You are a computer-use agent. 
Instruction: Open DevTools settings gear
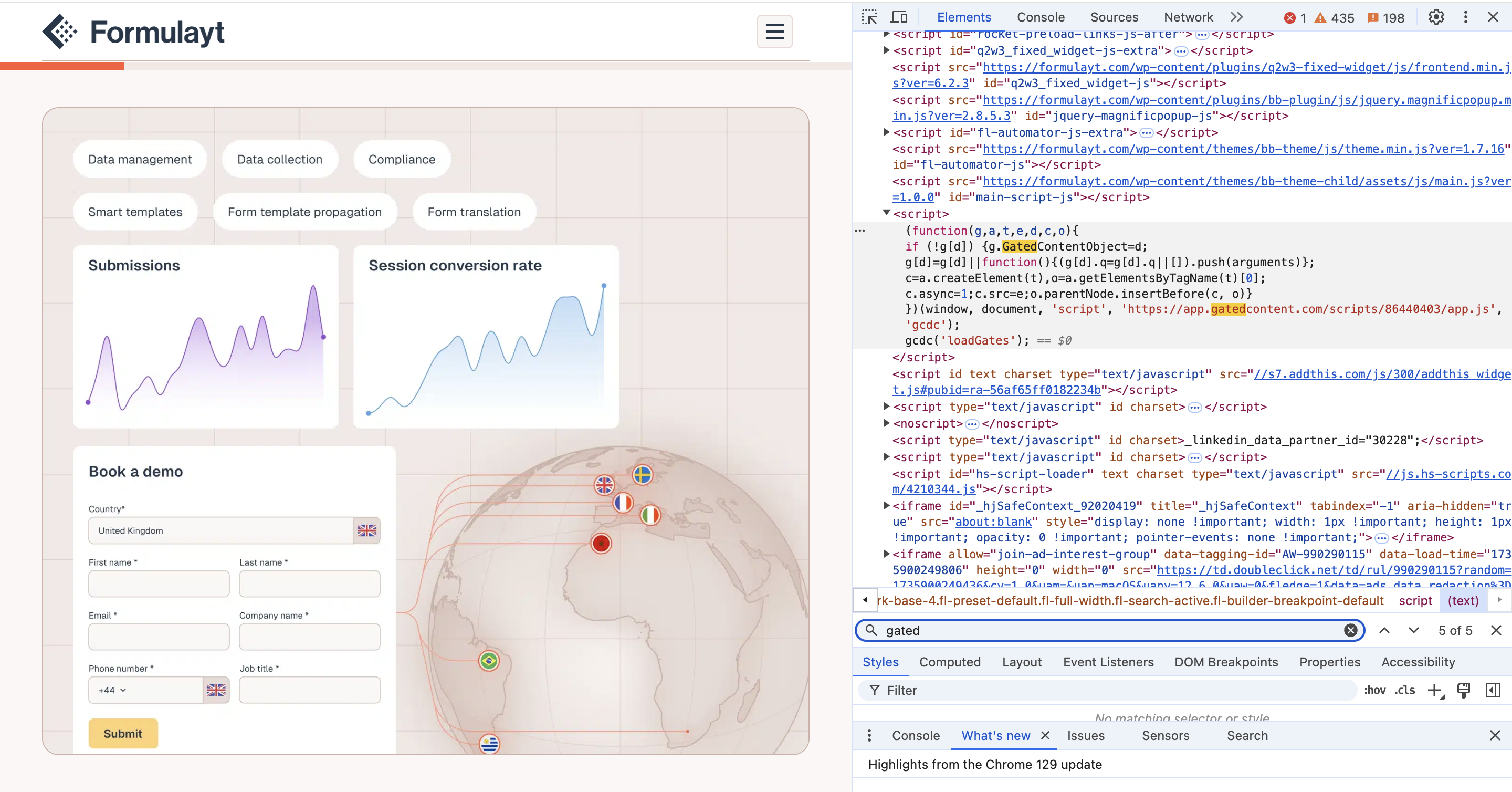(1436, 17)
